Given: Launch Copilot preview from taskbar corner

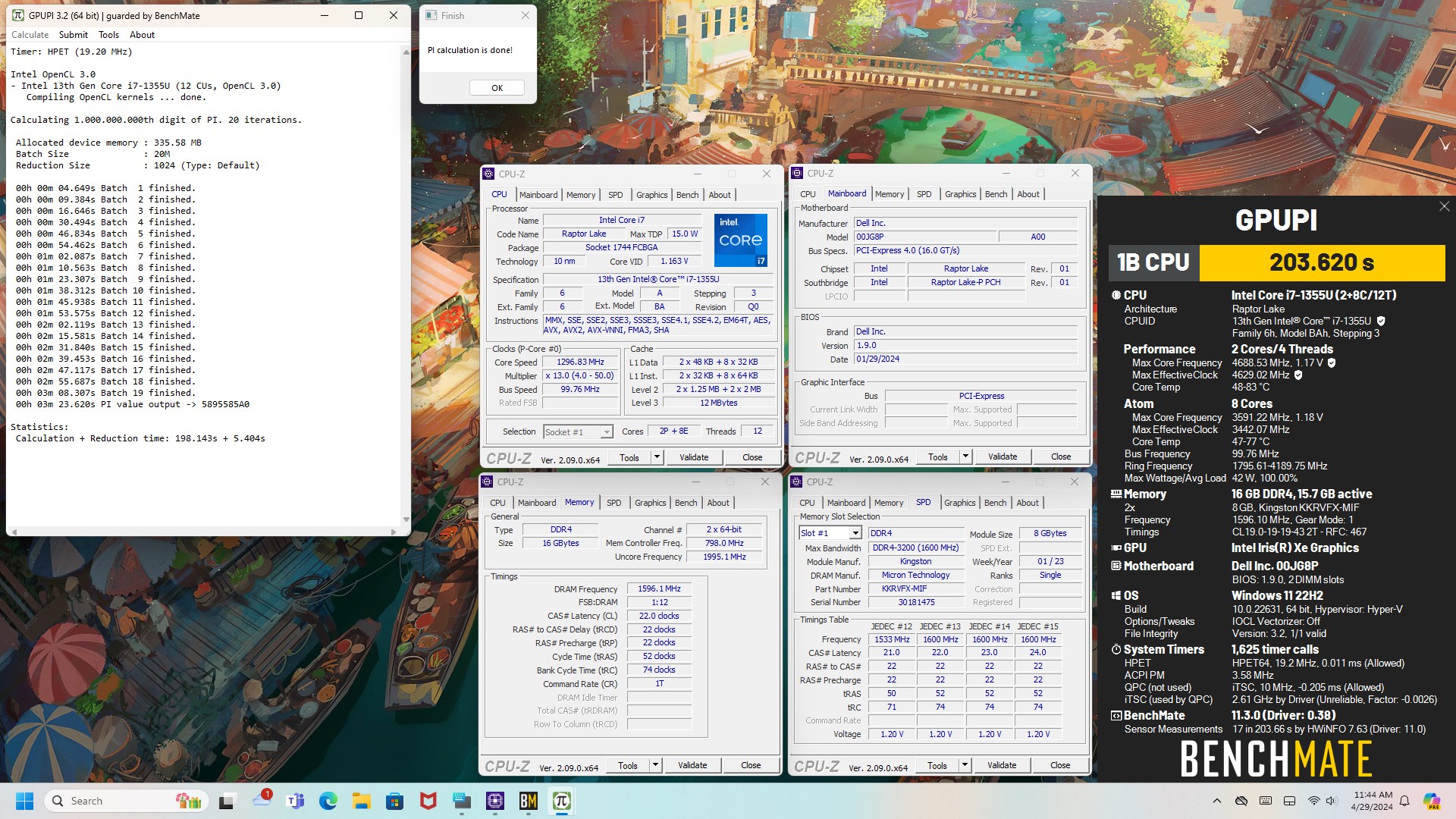Looking at the screenshot, I should click(1432, 801).
